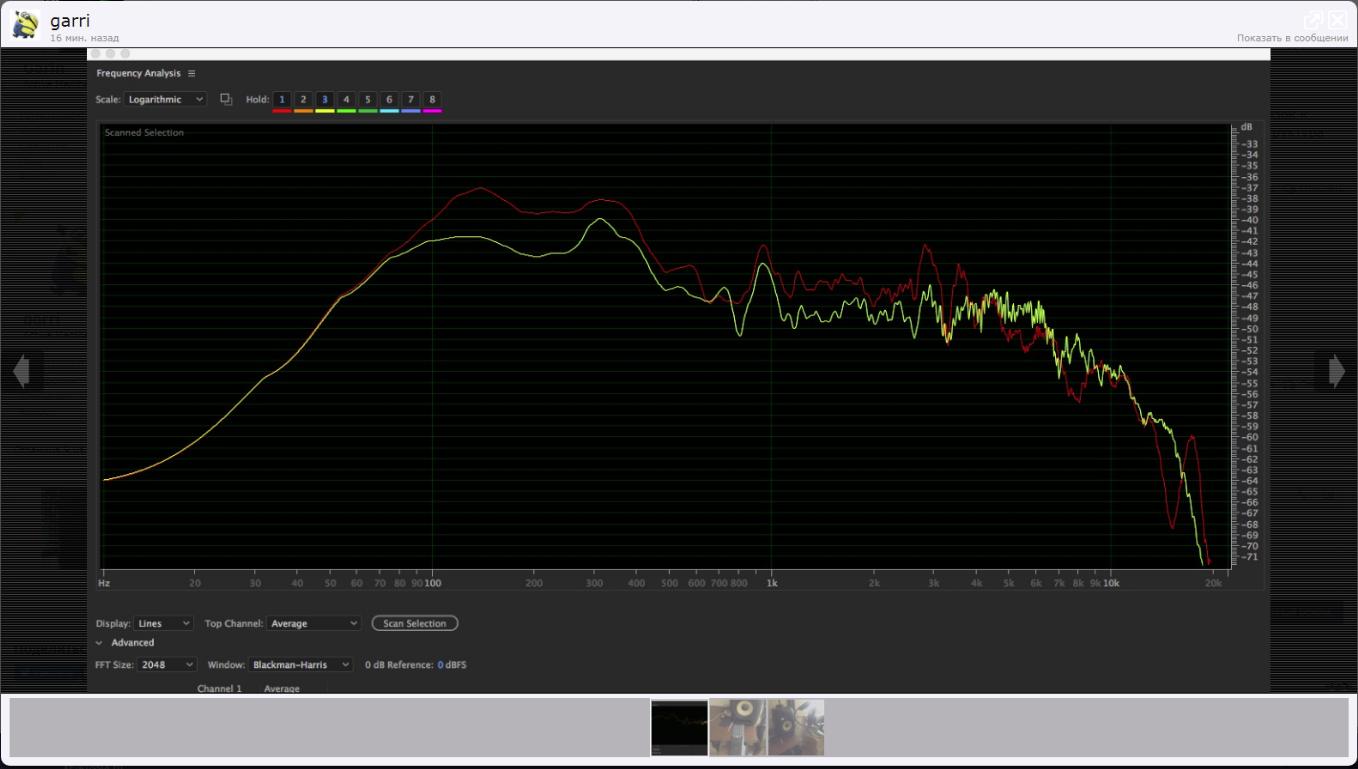Click the '16 мин. назад' timestamp
The width and height of the screenshot is (1358, 769).
coord(85,38)
